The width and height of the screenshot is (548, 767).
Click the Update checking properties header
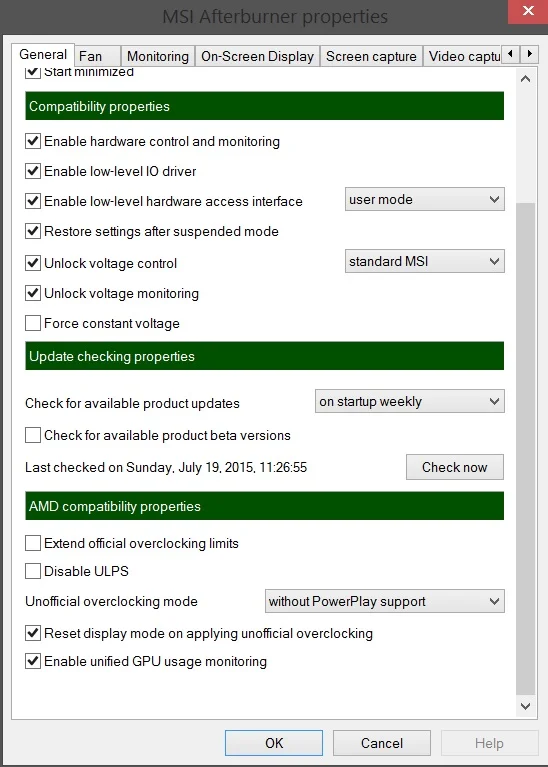(264, 356)
